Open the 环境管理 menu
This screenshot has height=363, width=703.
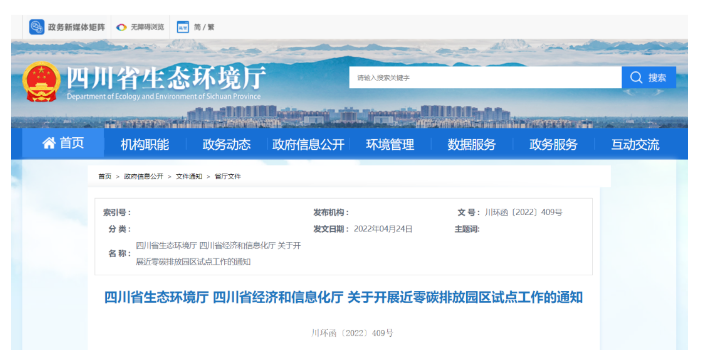click(390, 144)
